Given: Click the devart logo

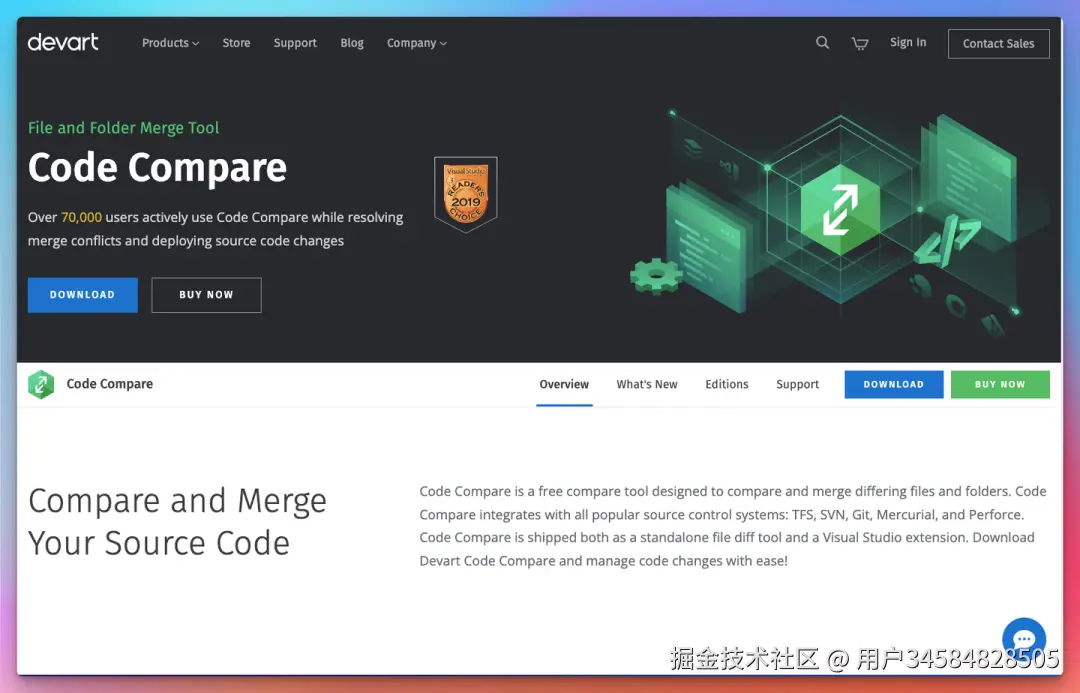Looking at the screenshot, I should pyautogui.click(x=63, y=43).
